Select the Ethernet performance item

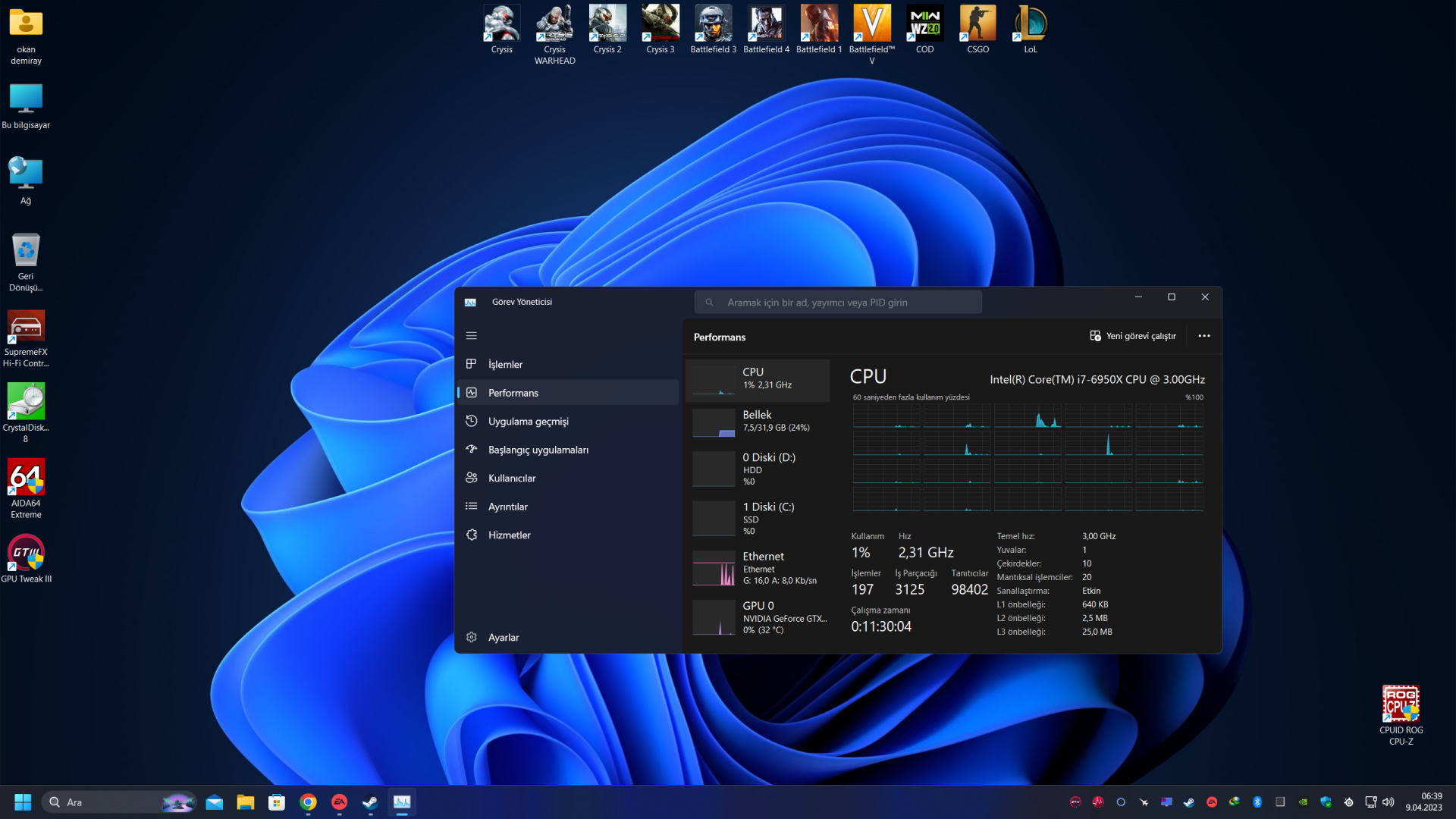point(758,568)
